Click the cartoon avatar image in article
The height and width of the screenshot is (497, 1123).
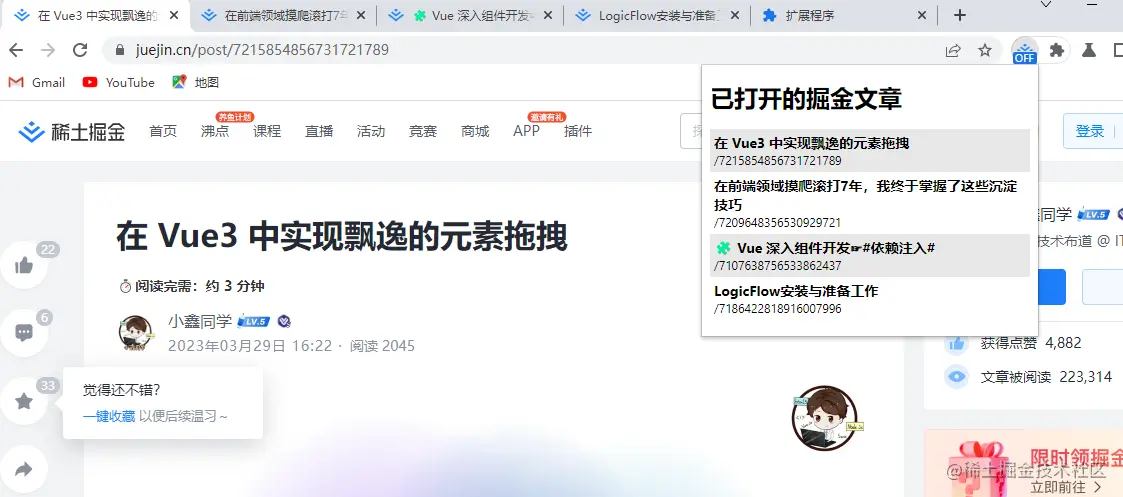[x=824, y=419]
